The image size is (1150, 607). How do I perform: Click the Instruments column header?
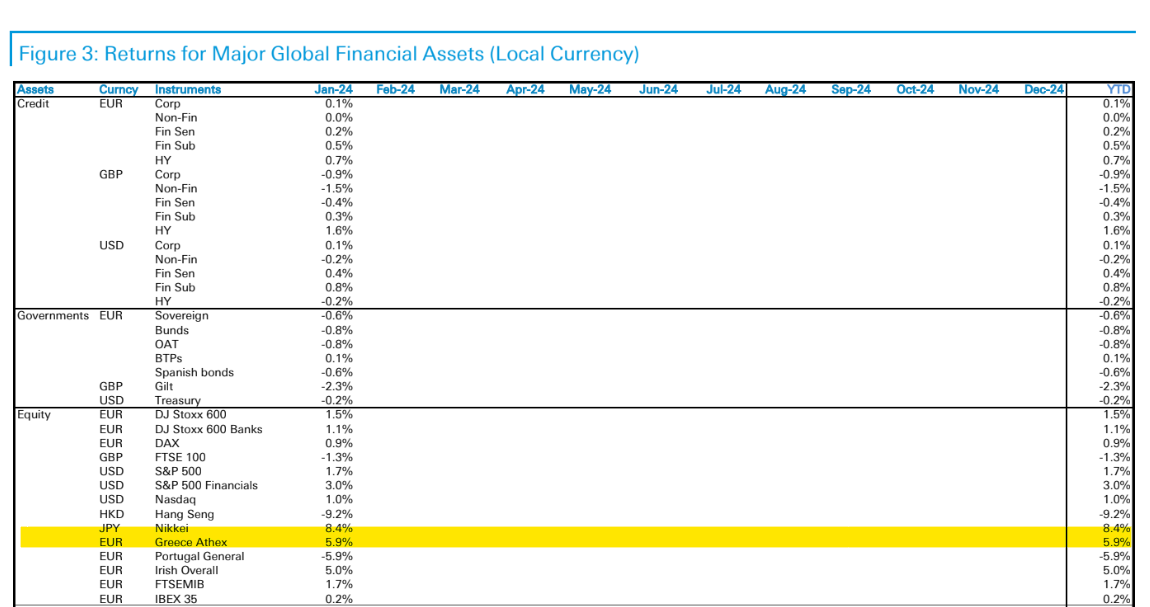point(188,90)
